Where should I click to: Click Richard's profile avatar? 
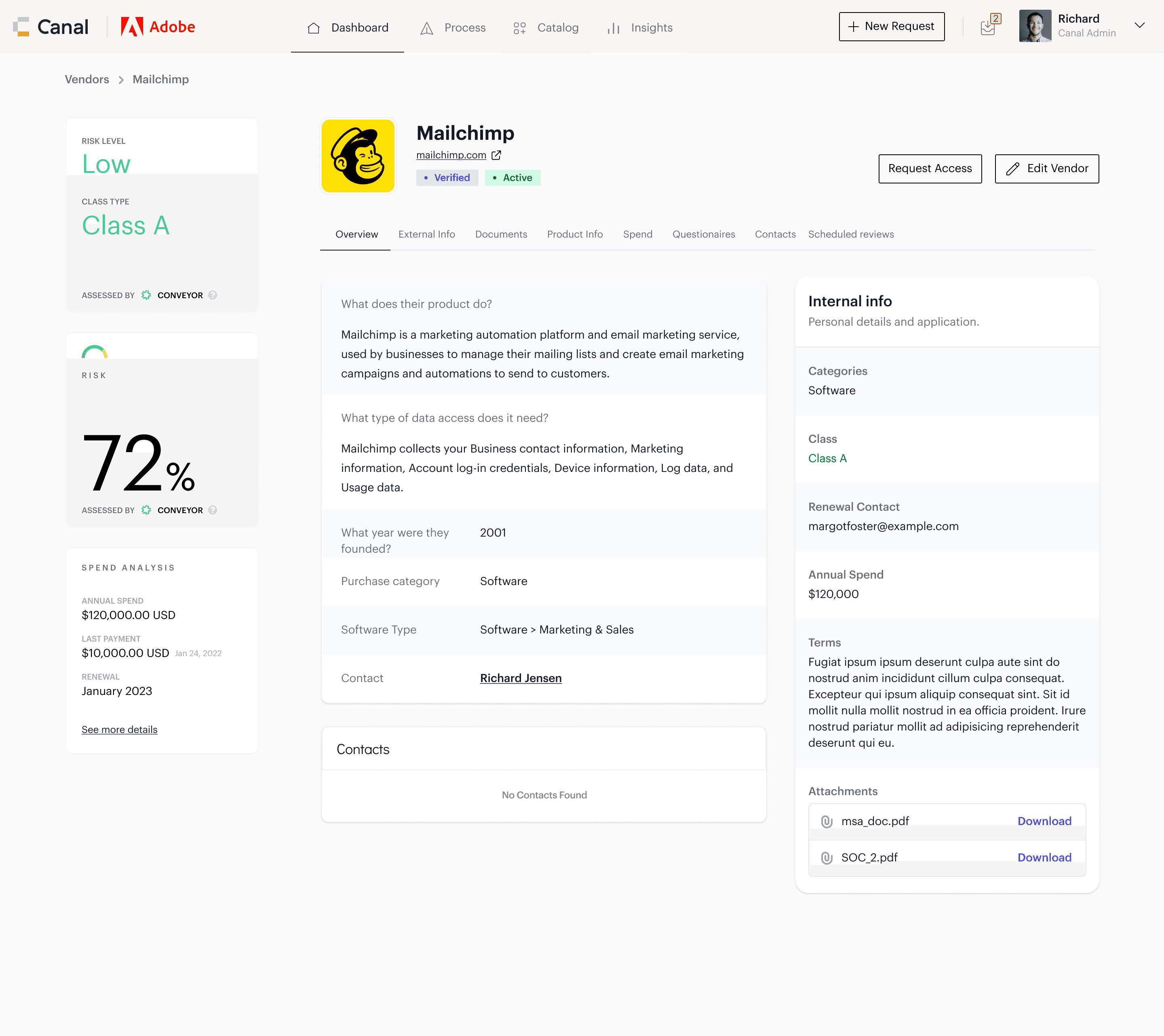coord(1035,26)
